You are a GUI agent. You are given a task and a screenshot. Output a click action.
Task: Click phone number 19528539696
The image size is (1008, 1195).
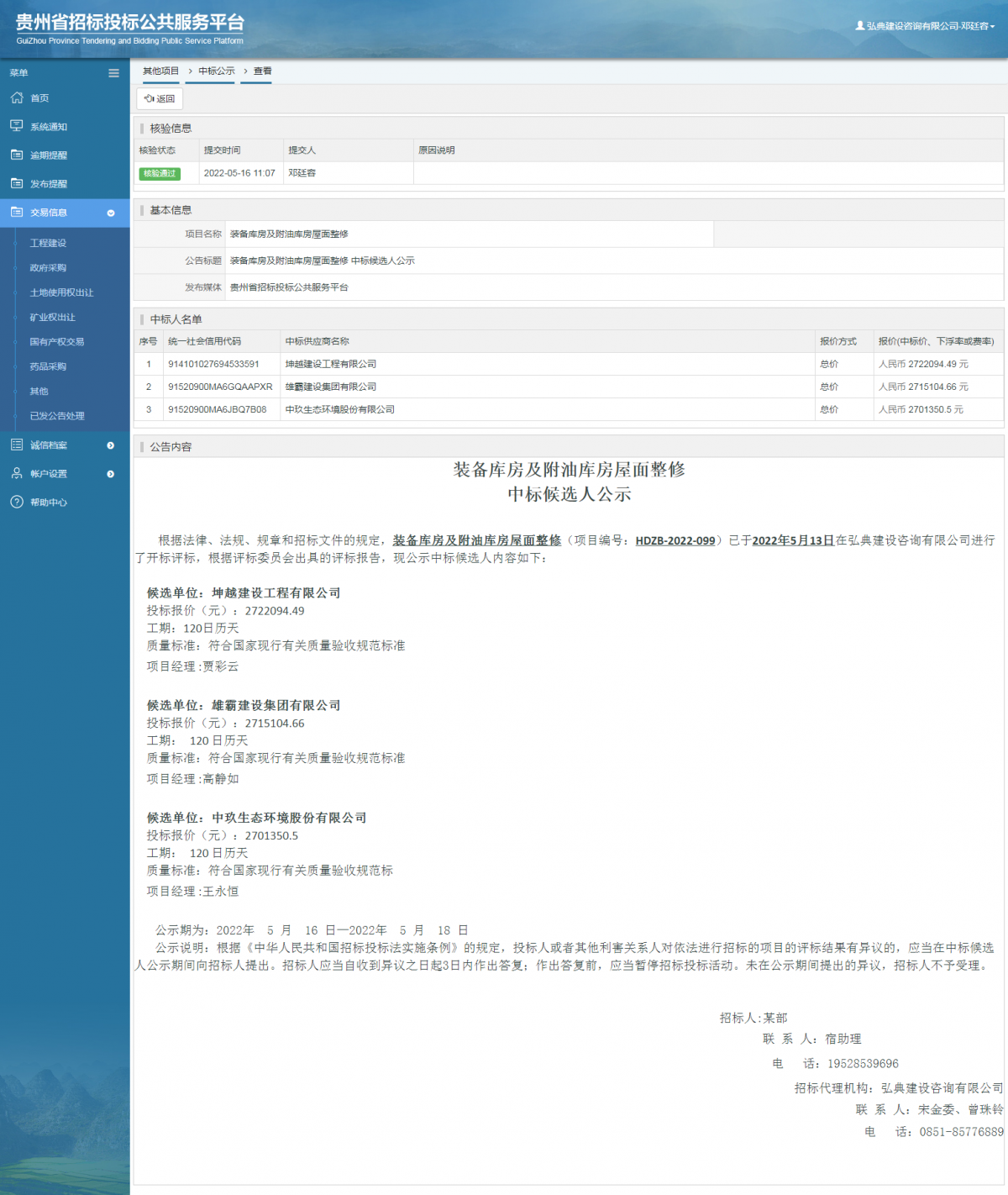(x=863, y=1063)
